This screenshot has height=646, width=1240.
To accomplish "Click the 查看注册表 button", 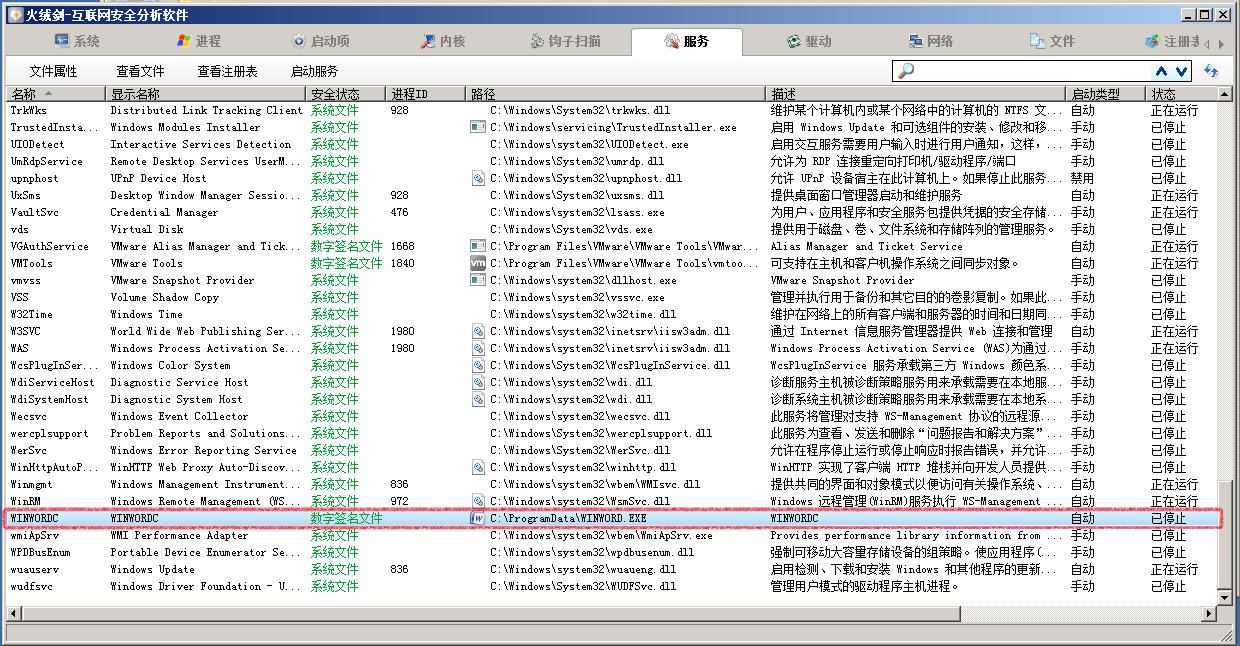I will (x=227, y=71).
